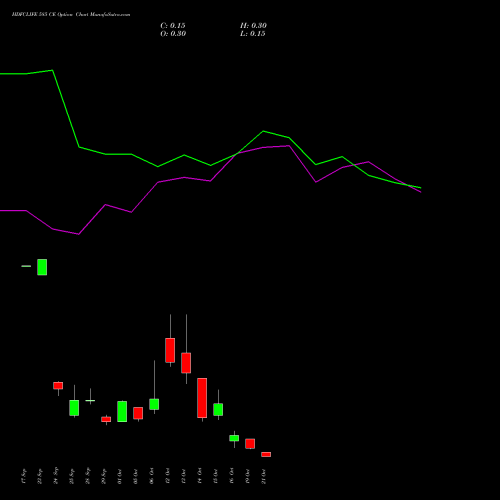Click the 17 Sep date label
This screenshot has height=500, width=500.
[x=24, y=476]
